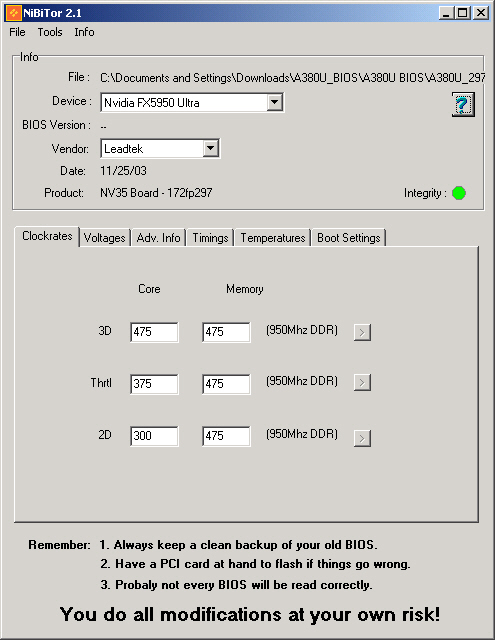Click the Thrtl Memory clock field
Image resolution: width=495 pixels, height=640 pixels.
(x=226, y=384)
